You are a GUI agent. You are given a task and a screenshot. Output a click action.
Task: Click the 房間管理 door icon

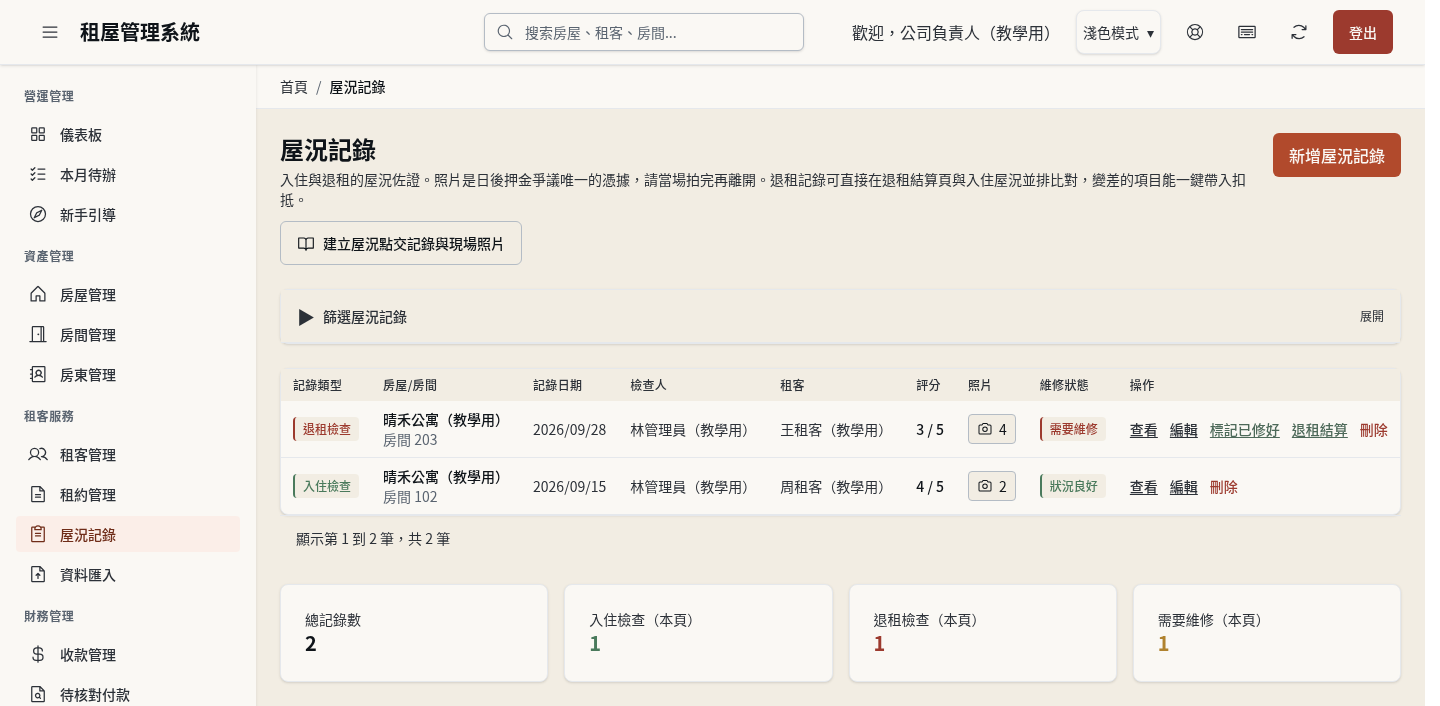[x=38, y=334]
